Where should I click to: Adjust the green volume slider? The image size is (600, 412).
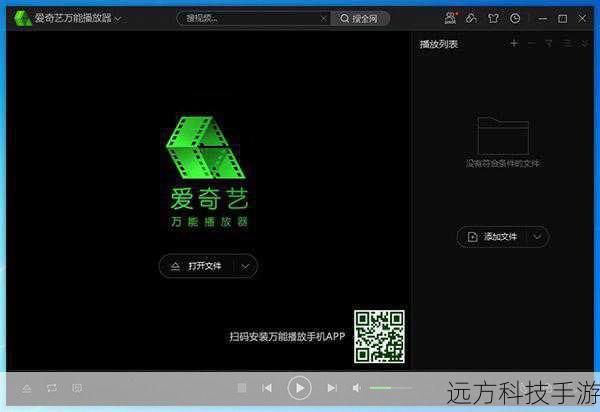[391, 388]
